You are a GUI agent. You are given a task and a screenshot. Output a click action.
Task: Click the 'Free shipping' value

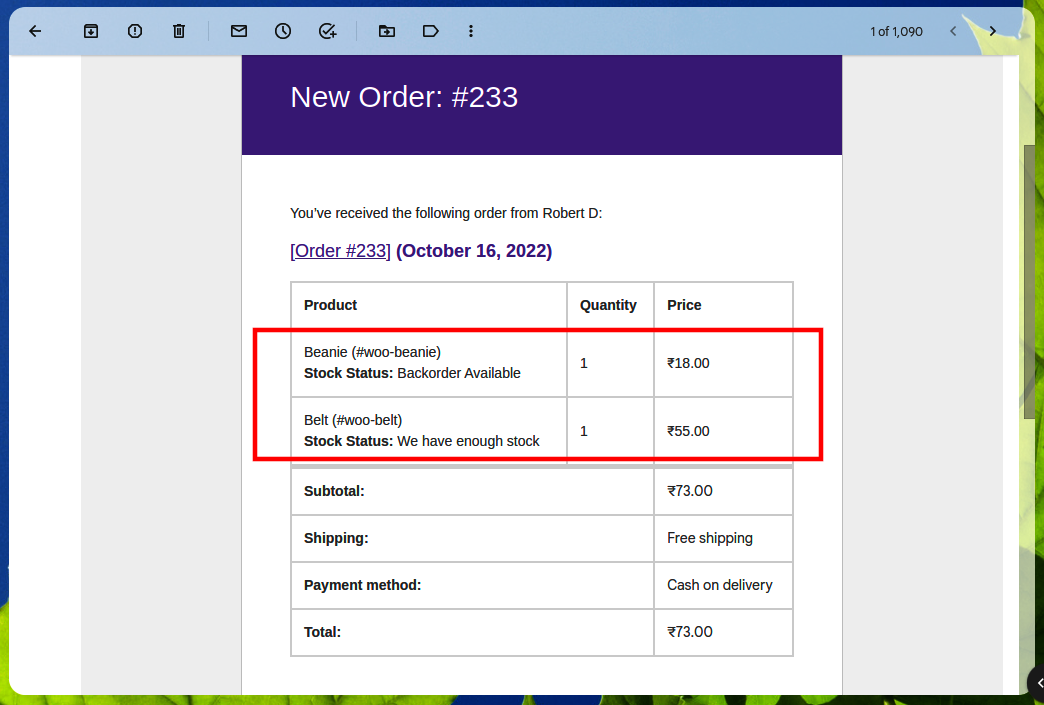pyautogui.click(x=710, y=538)
